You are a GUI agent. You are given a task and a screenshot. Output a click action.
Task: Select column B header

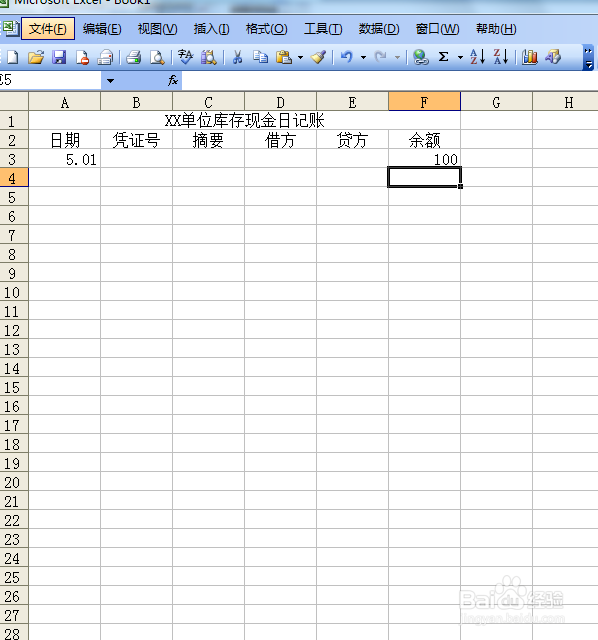point(136,102)
